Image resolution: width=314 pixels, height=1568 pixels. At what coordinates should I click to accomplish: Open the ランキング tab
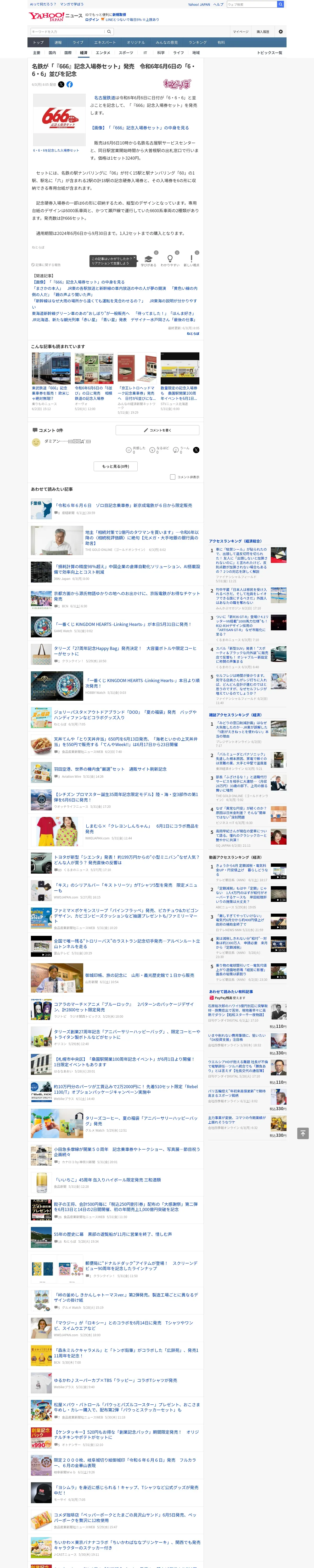point(197,43)
